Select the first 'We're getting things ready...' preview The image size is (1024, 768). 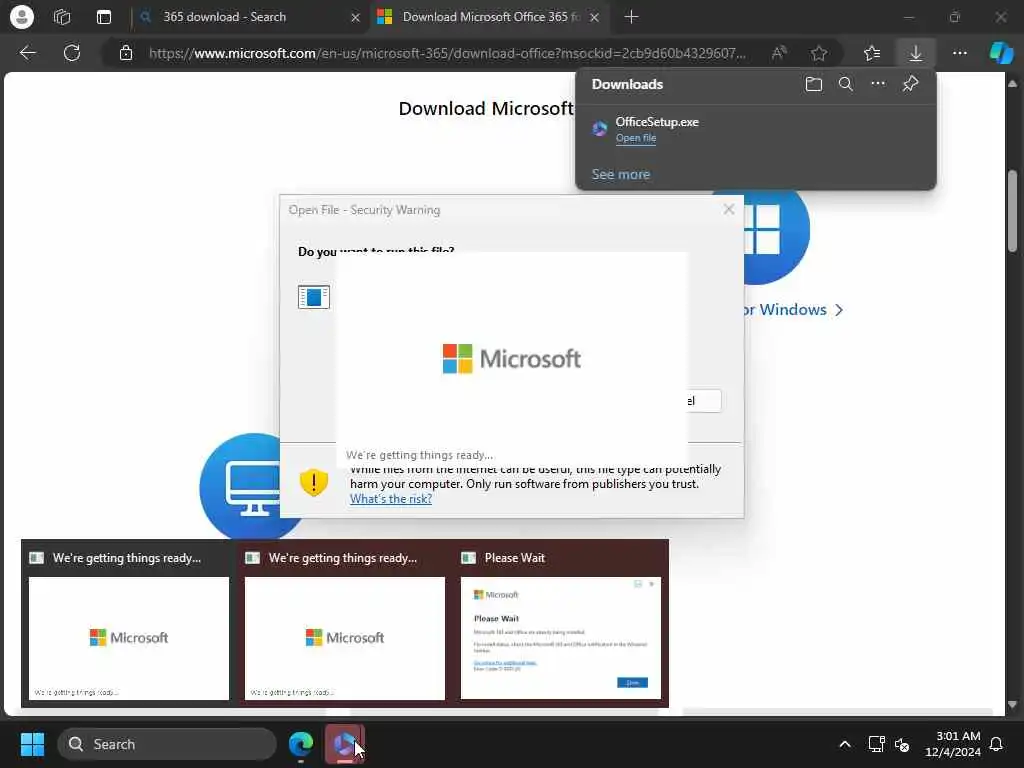coord(129,624)
